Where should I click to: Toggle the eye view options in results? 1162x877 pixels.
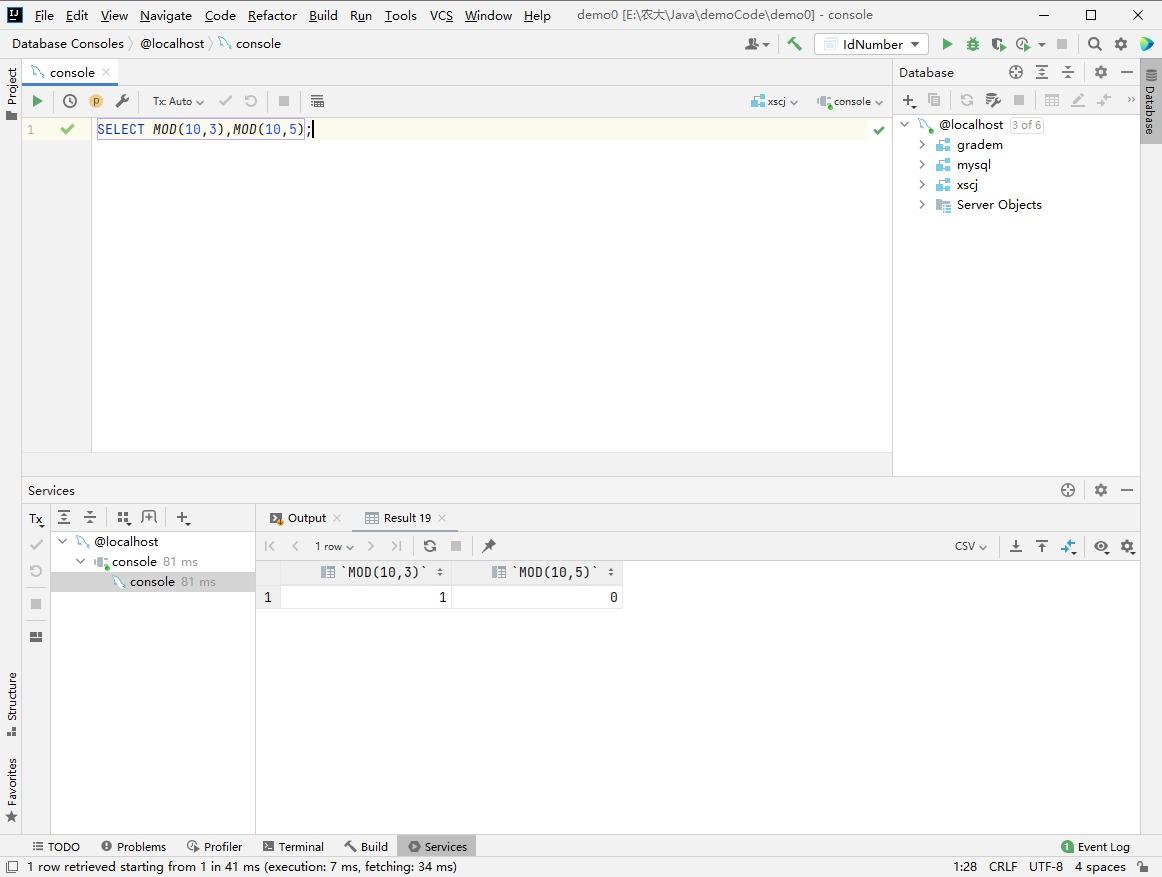(1101, 546)
